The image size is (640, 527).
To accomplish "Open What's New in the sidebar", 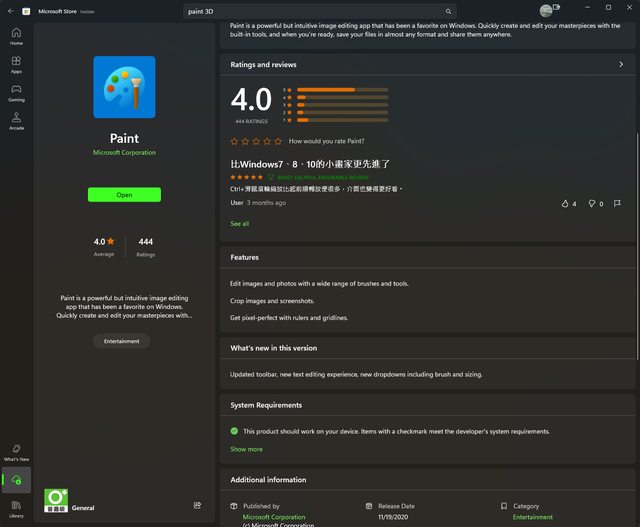I will 16,452.
